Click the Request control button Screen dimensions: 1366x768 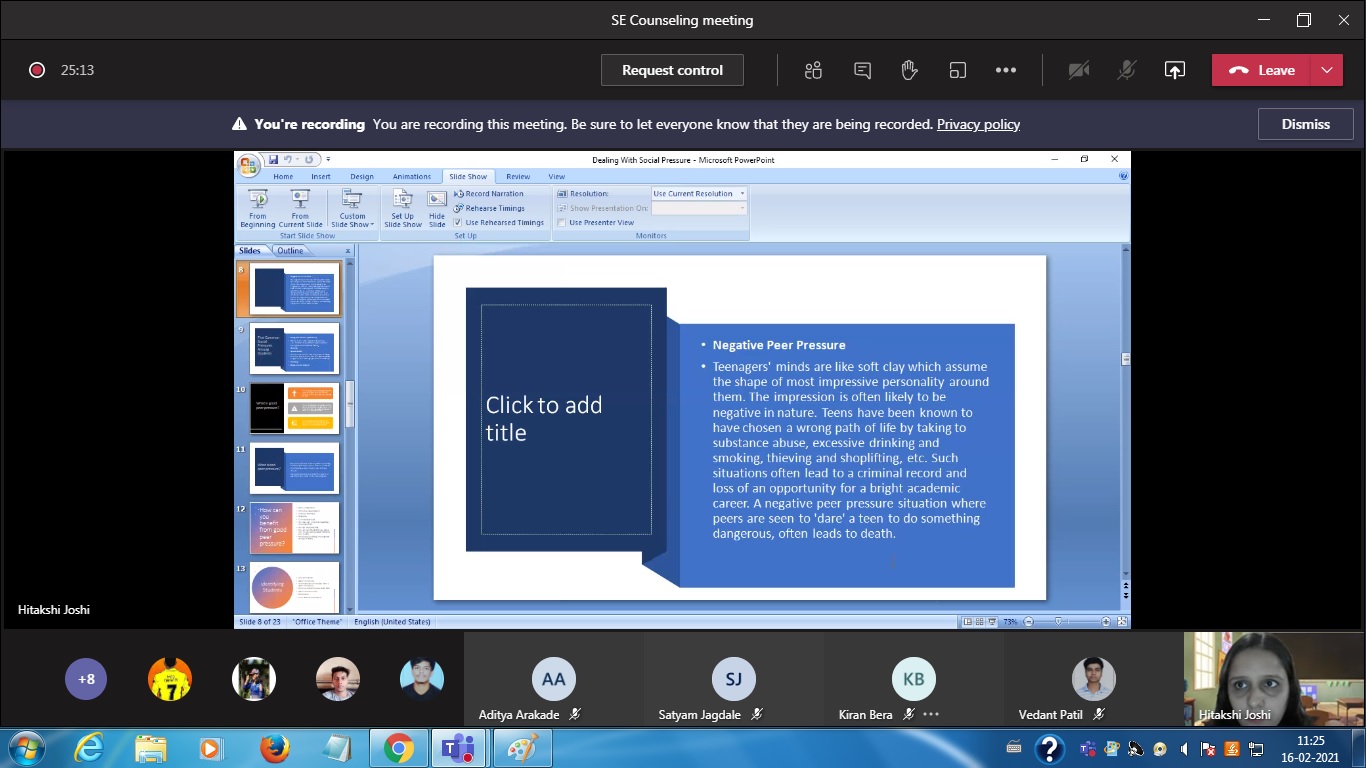[672, 70]
